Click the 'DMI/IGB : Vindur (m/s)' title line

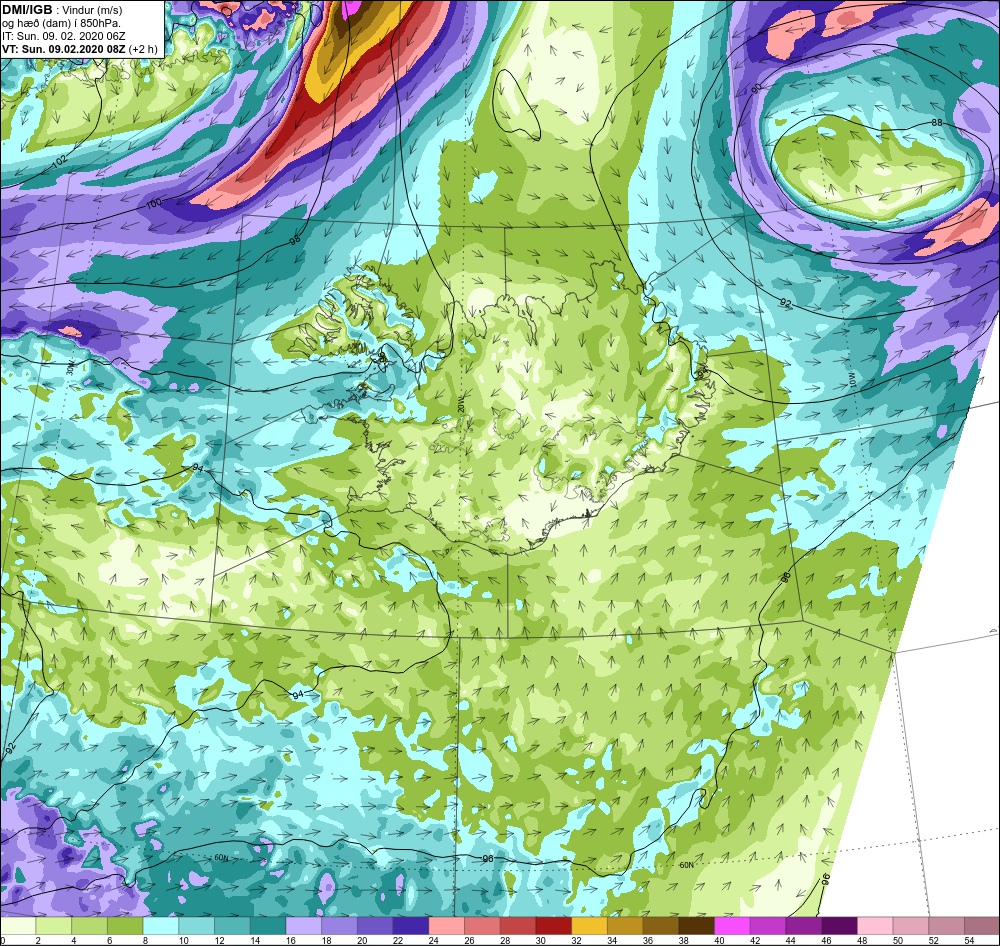[x=62, y=10]
